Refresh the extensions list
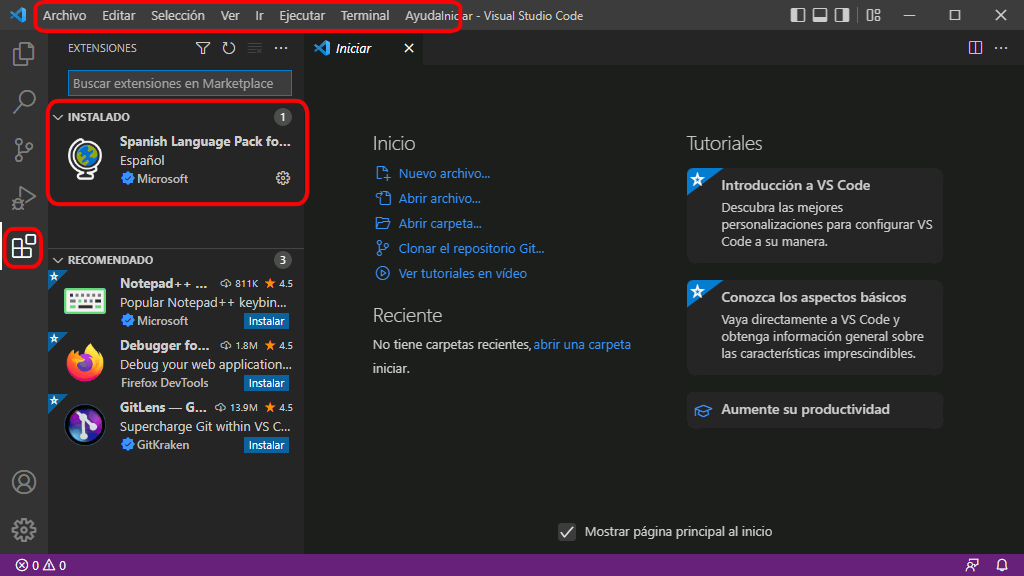This screenshot has height=576, width=1024. [229, 48]
